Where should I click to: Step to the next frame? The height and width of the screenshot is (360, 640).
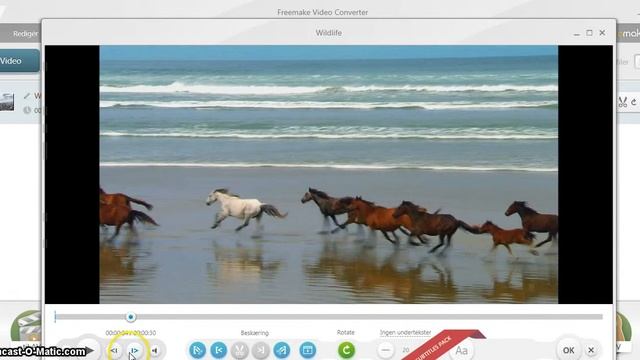134,350
